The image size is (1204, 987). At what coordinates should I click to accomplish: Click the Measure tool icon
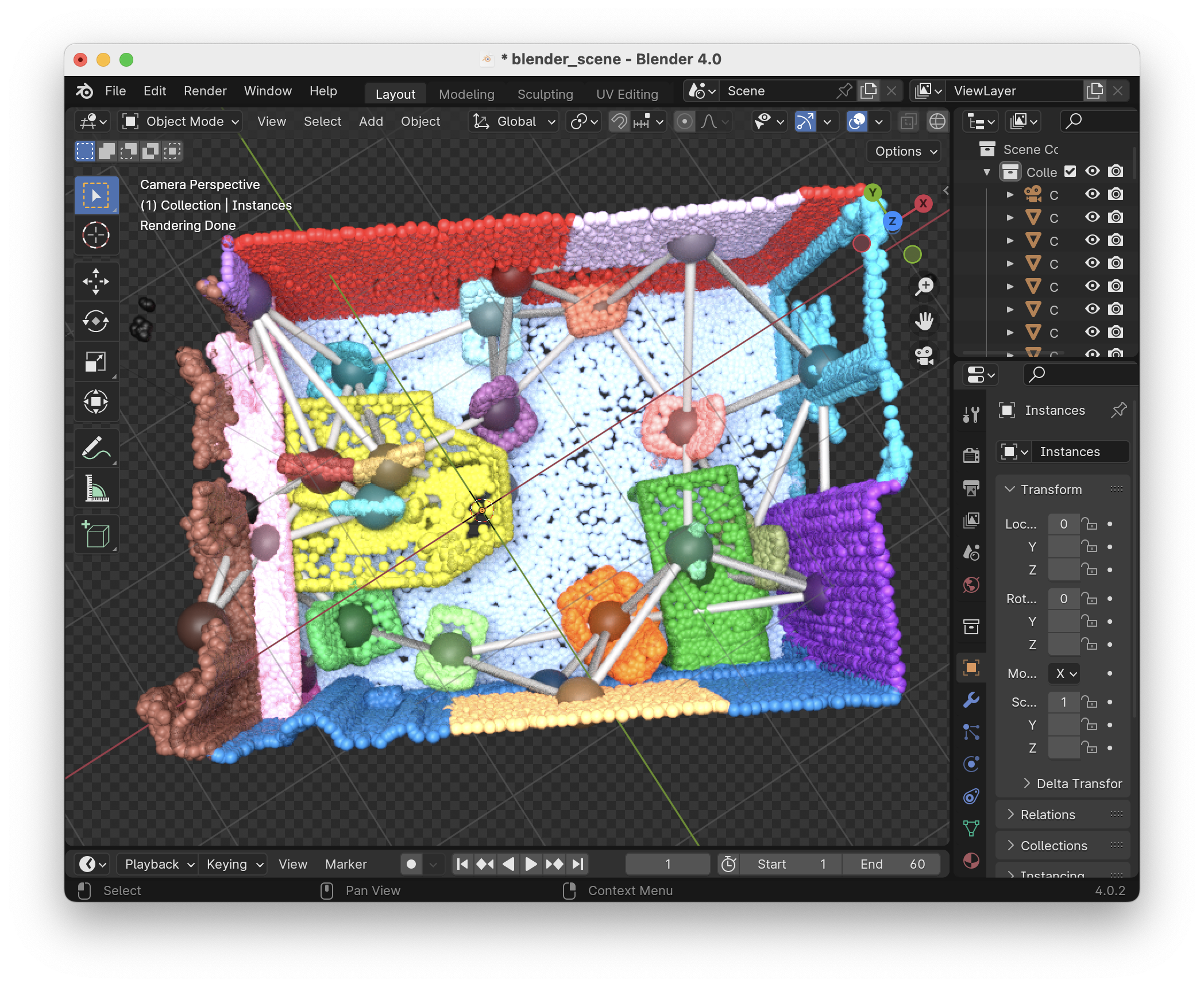(97, 489)
